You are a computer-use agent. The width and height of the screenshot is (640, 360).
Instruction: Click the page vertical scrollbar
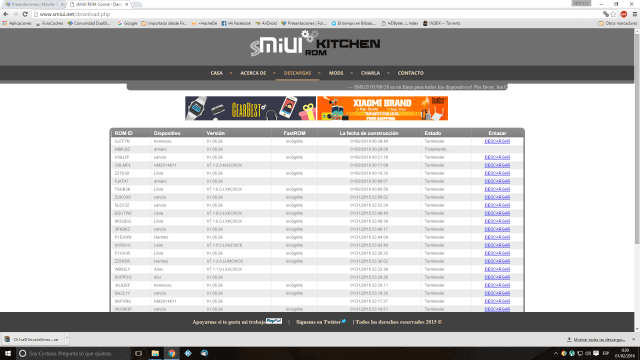click(637, 139)
